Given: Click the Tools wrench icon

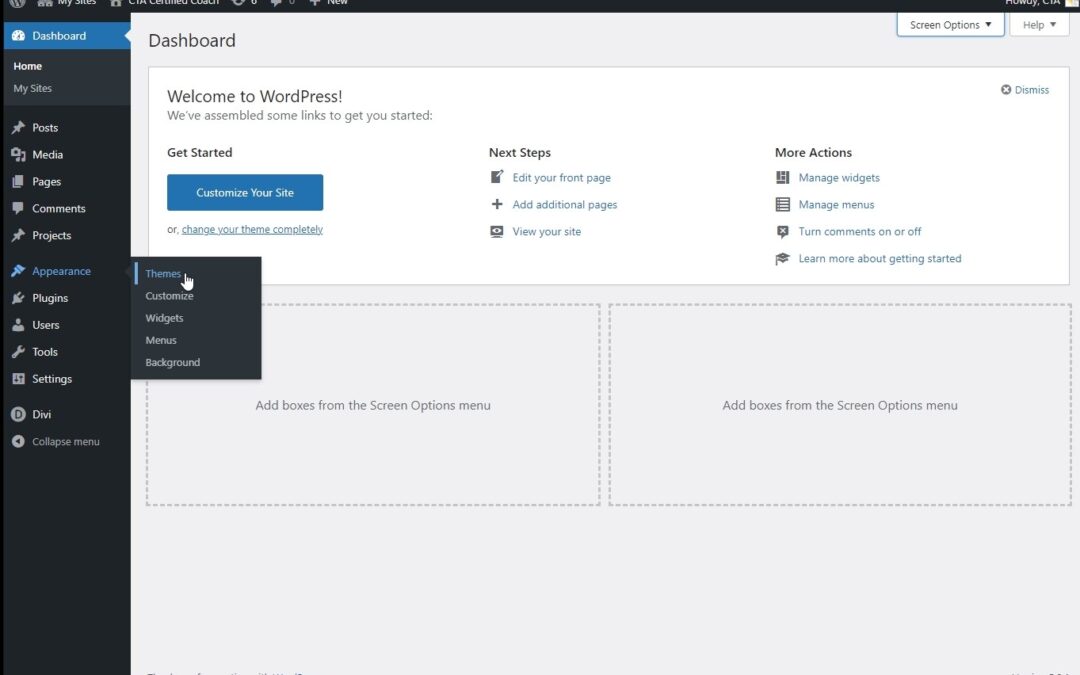Looking at the screenshot, I should pyautogui.click(x=18, y=352).
